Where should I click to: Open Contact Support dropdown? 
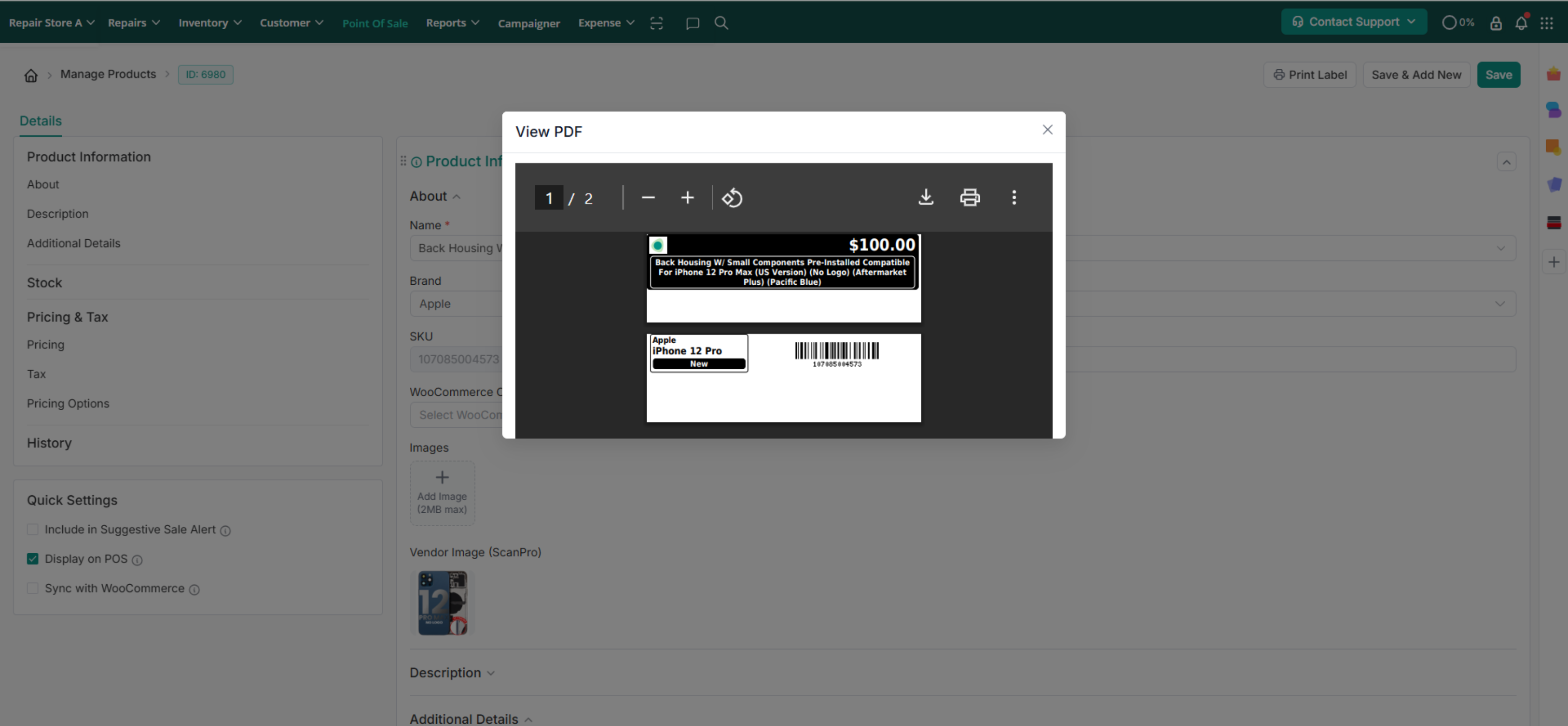tap(1353, 22)
